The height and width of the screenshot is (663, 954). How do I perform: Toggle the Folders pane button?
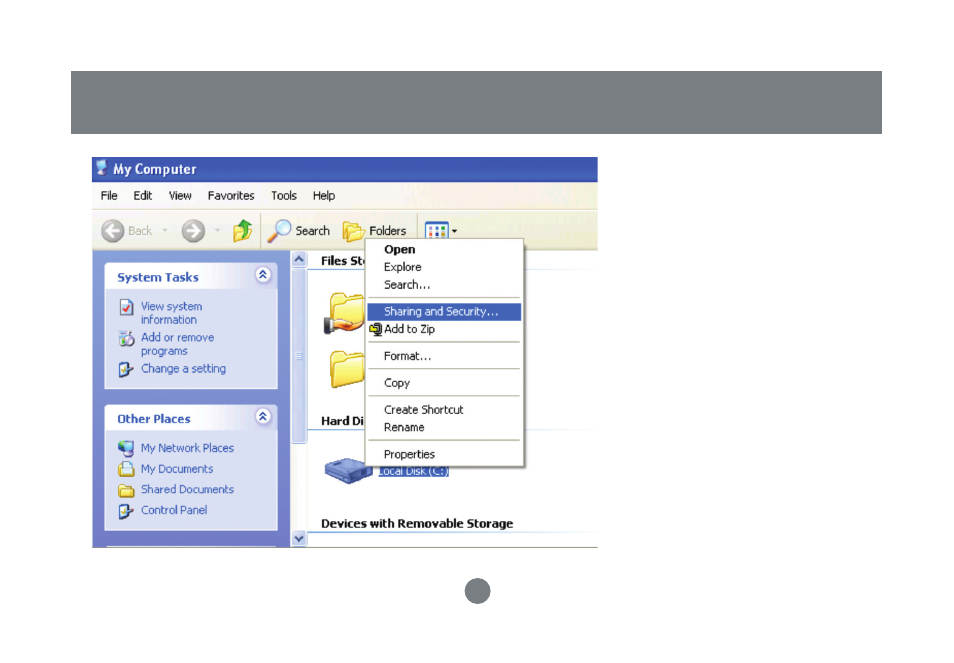374,231
